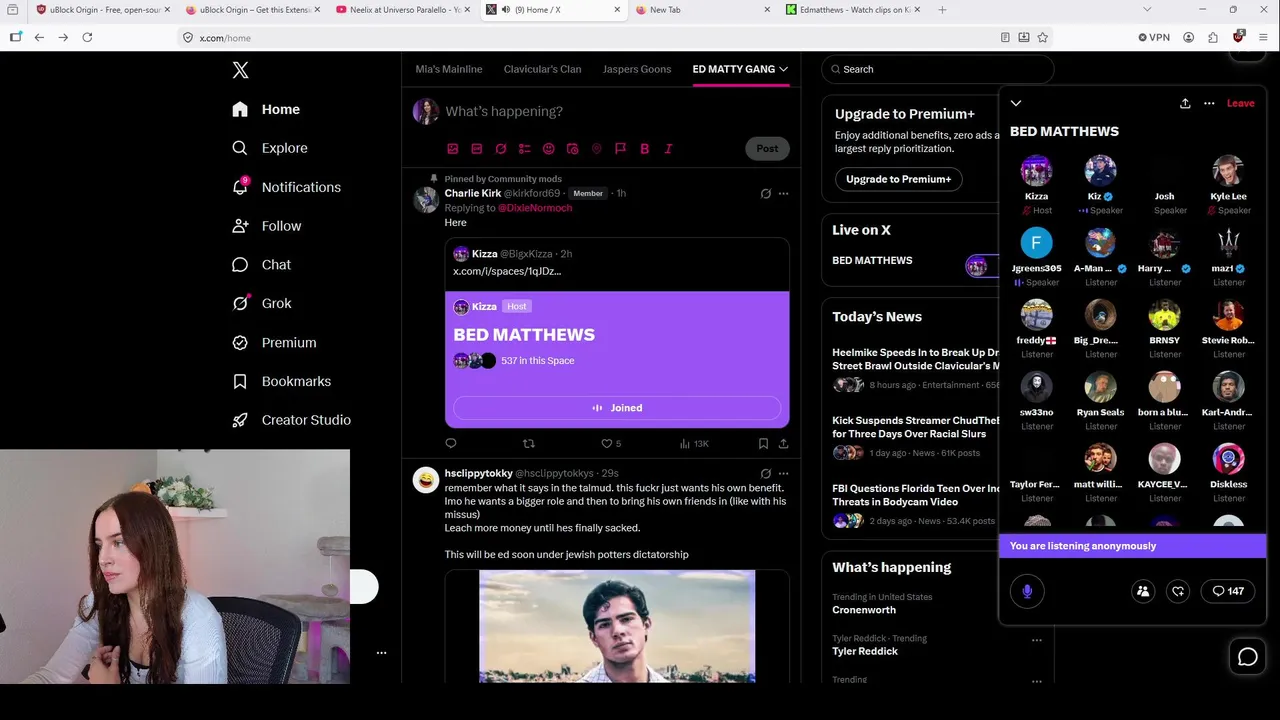This screenshot has width=1280, height=720.
Task: Collapse the Space panel with chevron
Action: pos(1016,103)
